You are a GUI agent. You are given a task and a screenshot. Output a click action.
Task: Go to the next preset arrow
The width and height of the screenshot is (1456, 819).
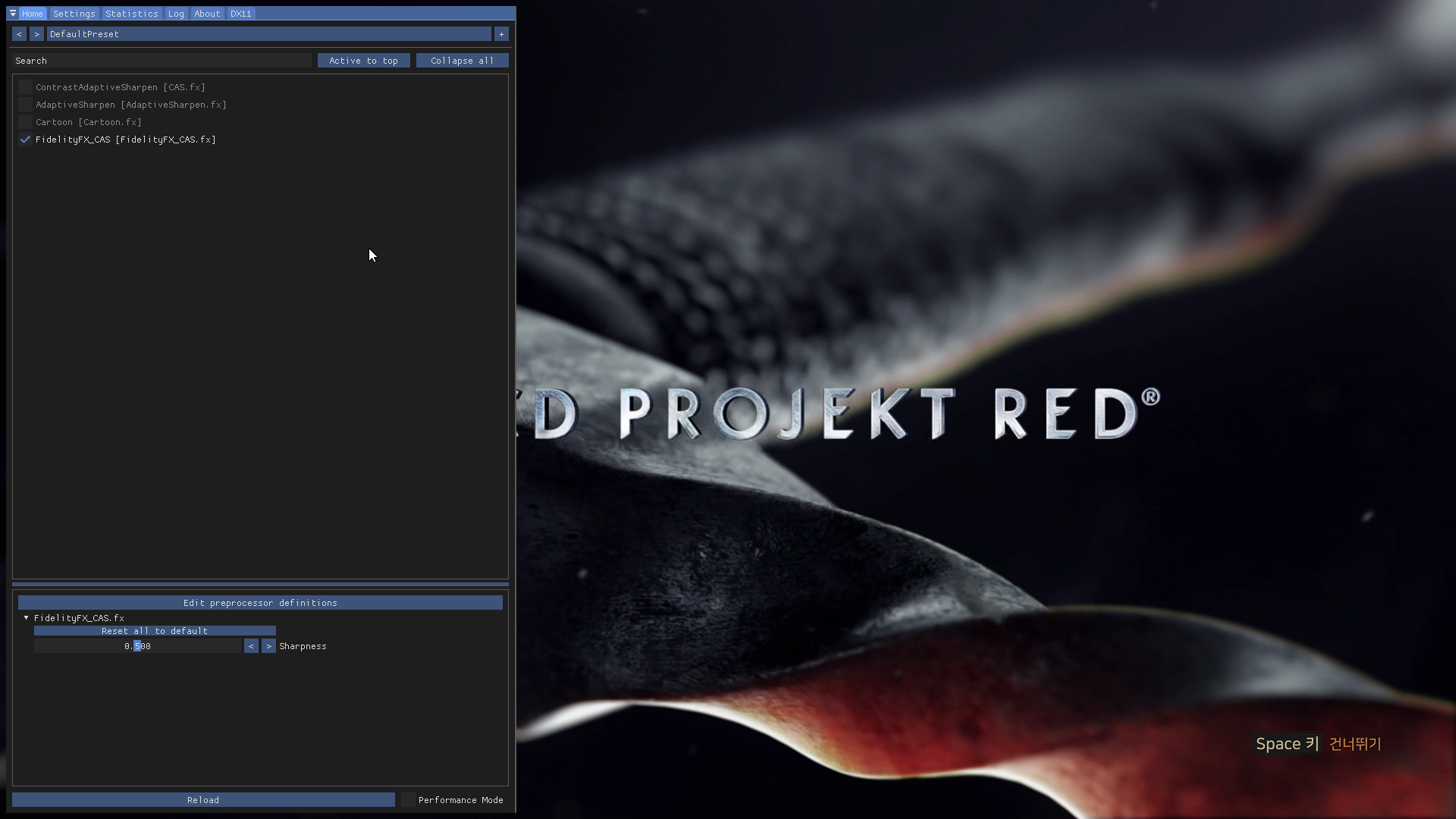pyautogui.click(x=36, y=34)
